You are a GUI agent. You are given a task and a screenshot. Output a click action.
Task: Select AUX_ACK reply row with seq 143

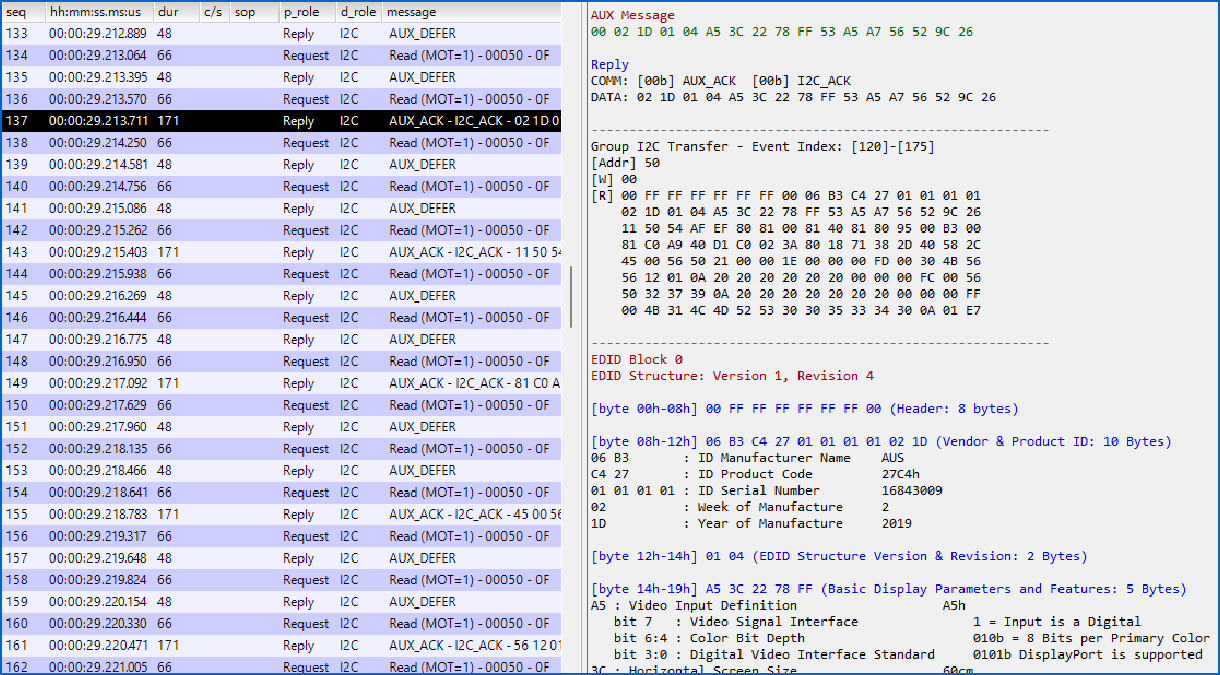(280, 252)
